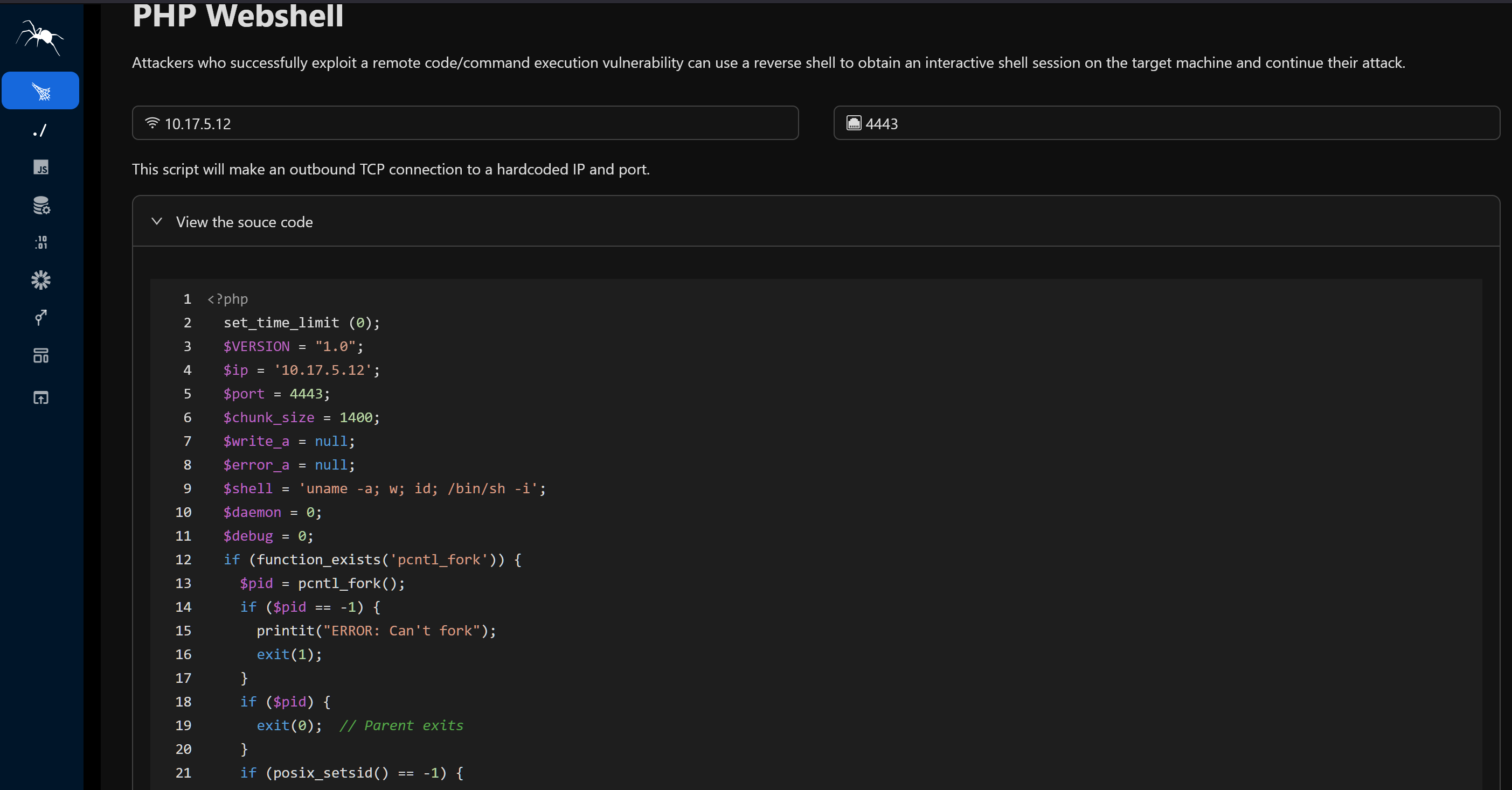The height and width of the screenshot is (790, 1512).
Task: Open the binary 10/01 sidebar section
Action: (40, 242)
